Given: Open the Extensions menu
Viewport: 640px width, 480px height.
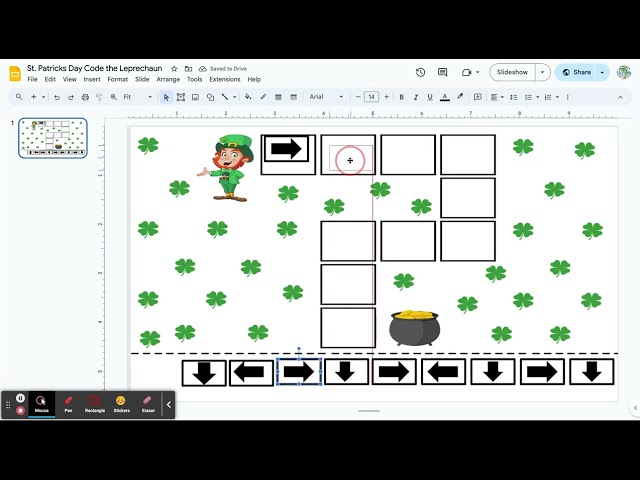Looking at the screenshot, I should coord(224,79).
